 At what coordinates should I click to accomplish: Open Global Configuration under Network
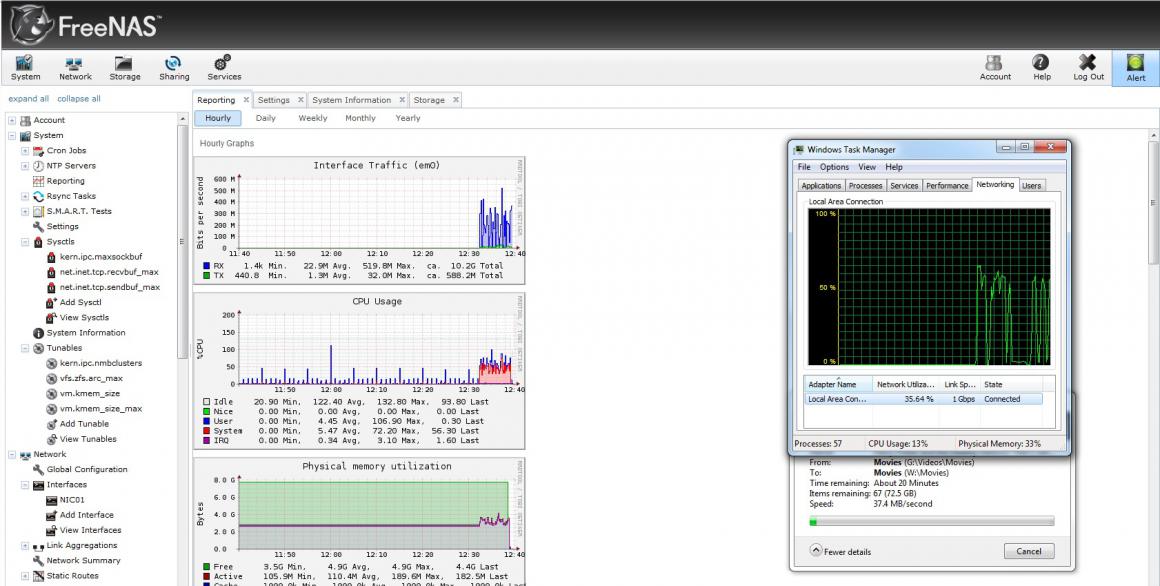(87, 469)
